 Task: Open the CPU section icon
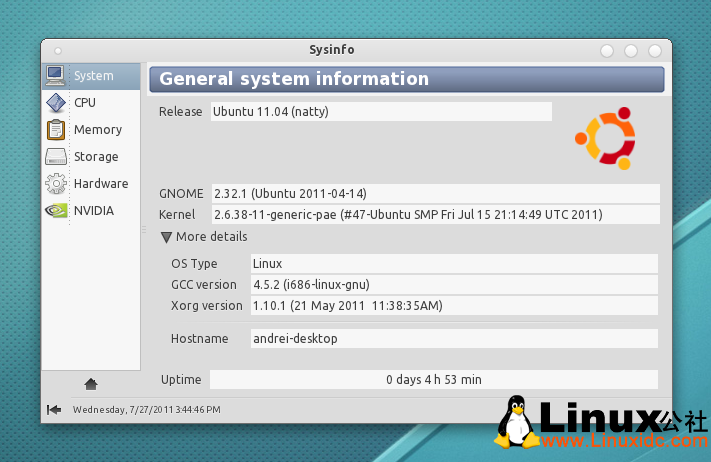[55, 102]
